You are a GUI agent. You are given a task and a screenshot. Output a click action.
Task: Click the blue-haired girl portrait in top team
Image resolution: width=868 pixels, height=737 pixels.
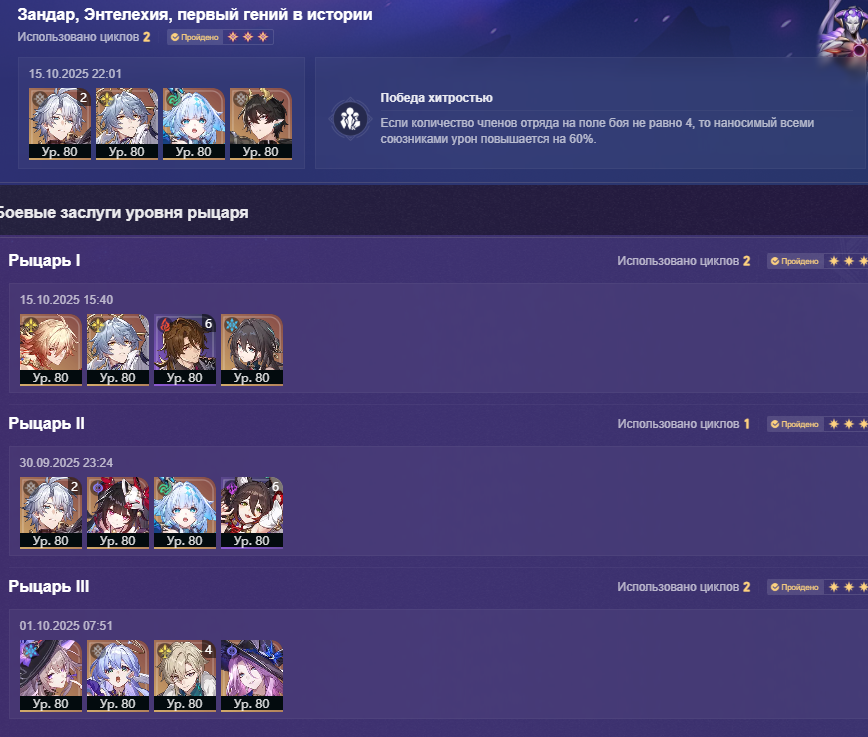pos(194,124)
